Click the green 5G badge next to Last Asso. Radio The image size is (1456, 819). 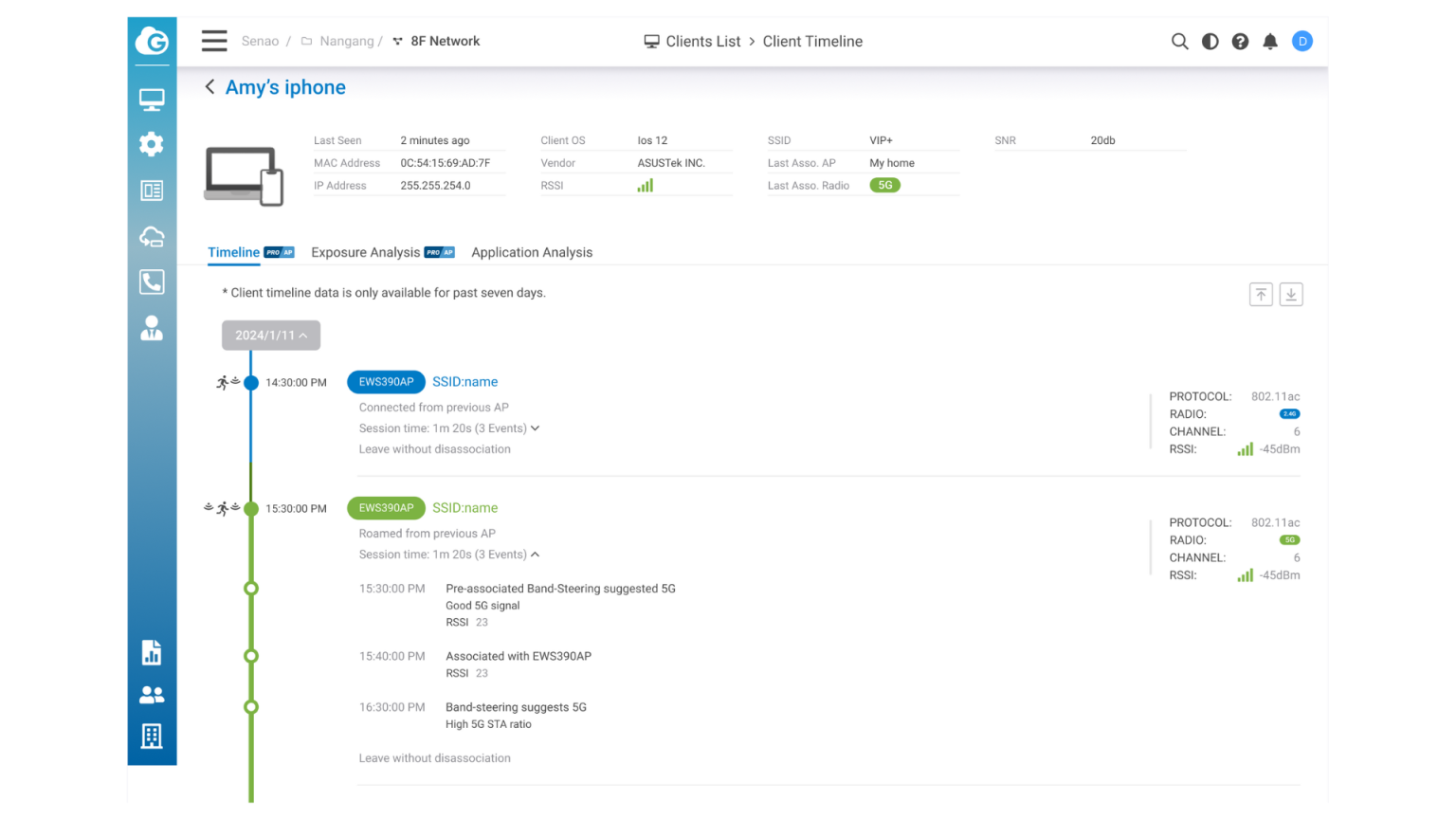(884, 185)
